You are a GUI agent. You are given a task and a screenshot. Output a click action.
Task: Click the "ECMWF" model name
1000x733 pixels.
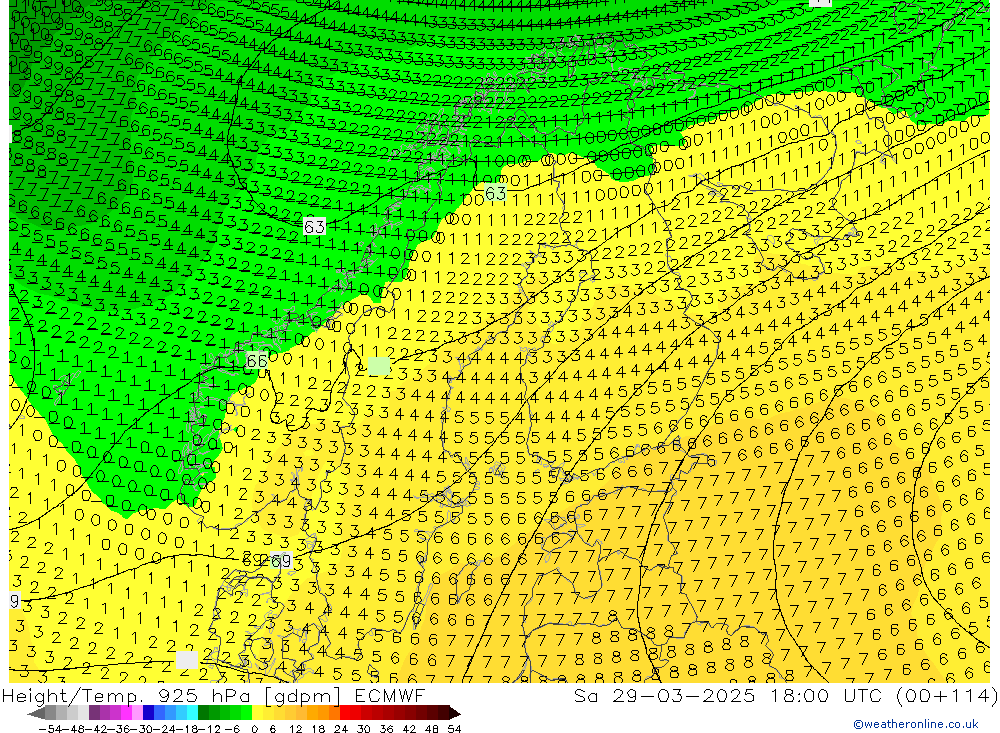point(390,695)
